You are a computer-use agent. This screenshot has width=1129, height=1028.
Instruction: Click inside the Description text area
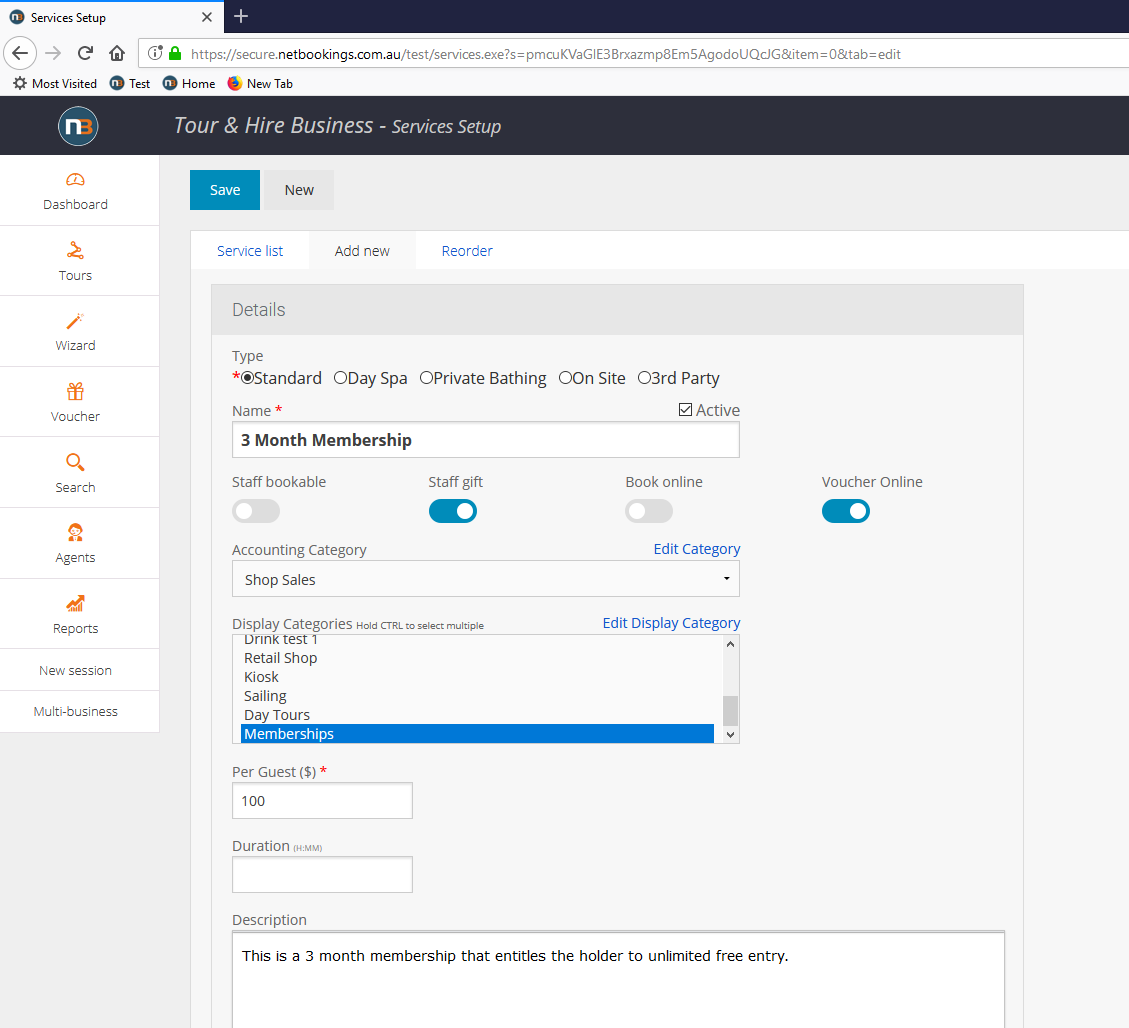pos(619,980)
